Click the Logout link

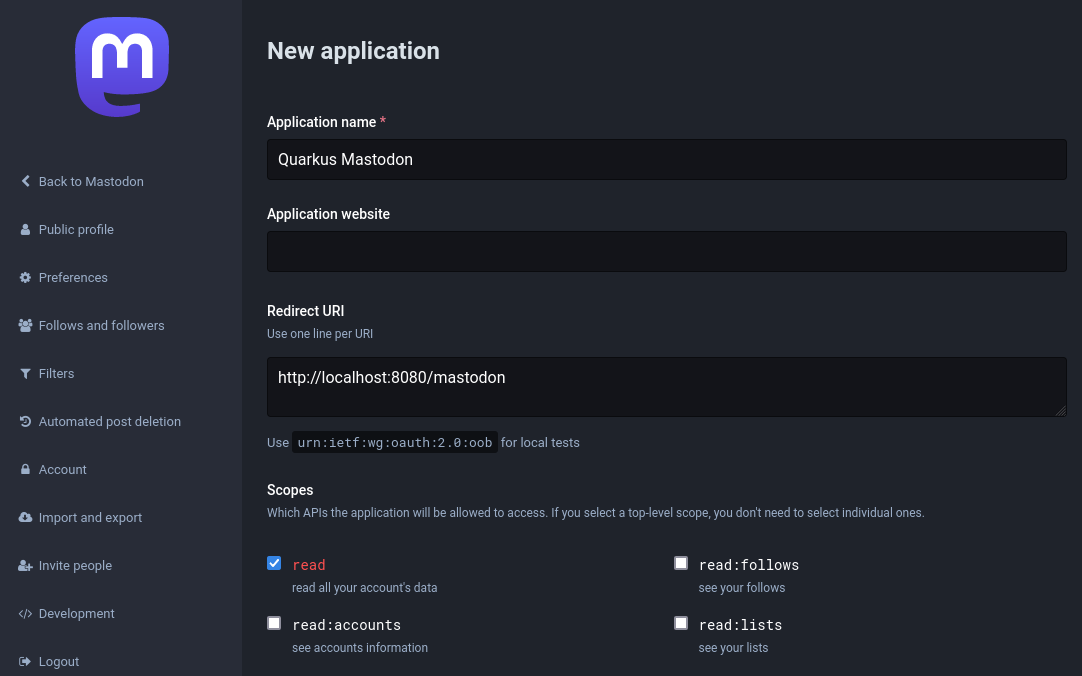pyautogui.click(x=59, y=662)
